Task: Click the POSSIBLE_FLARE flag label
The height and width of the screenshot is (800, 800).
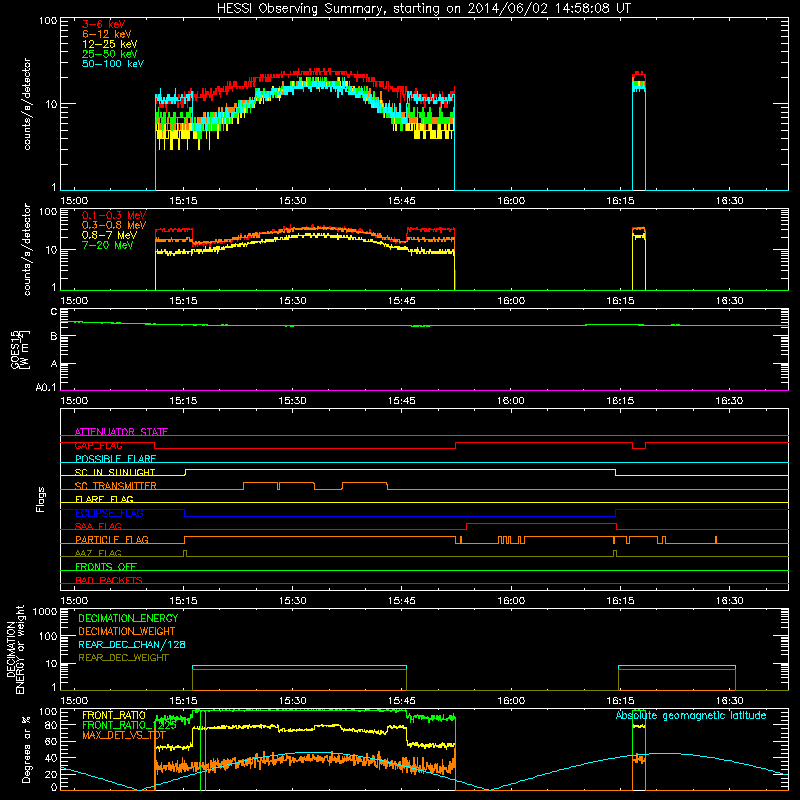Action: [x=115, y=459]
